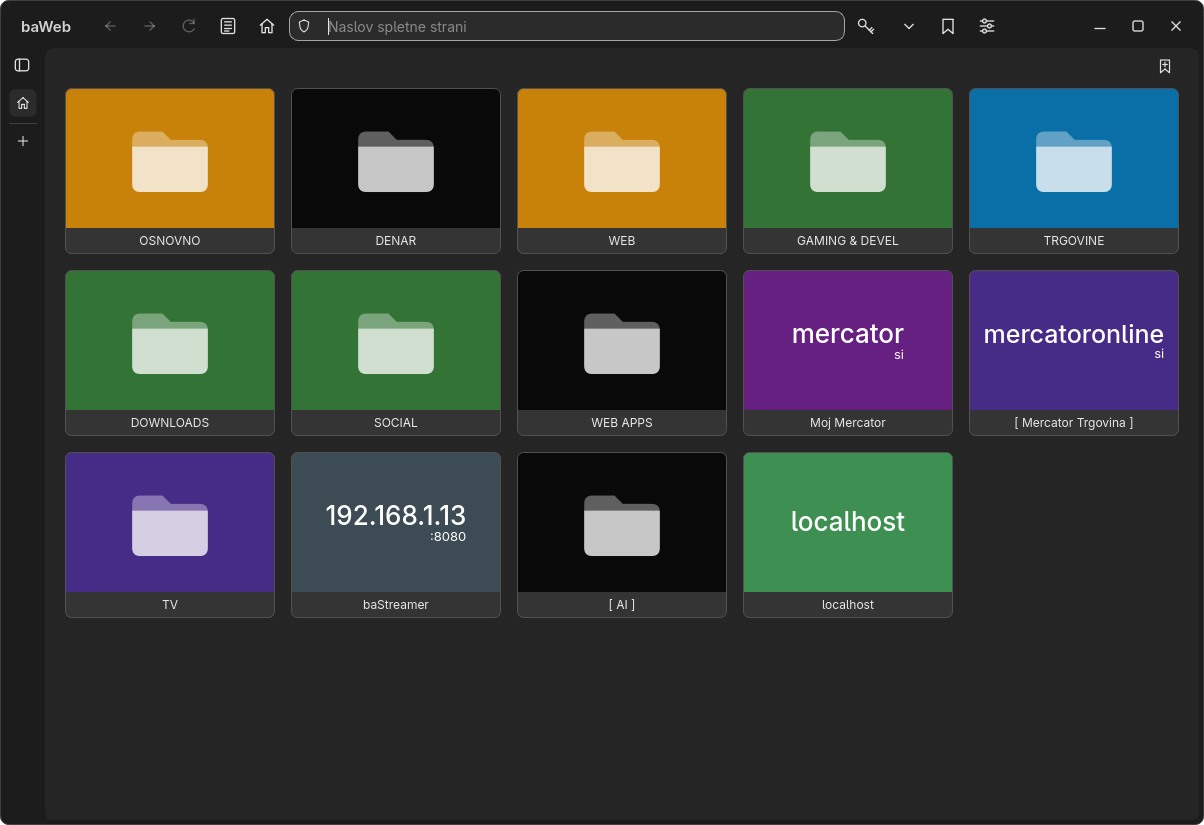Open the passwords key icon
The image size is (1204, 825).
pos(866,26)
